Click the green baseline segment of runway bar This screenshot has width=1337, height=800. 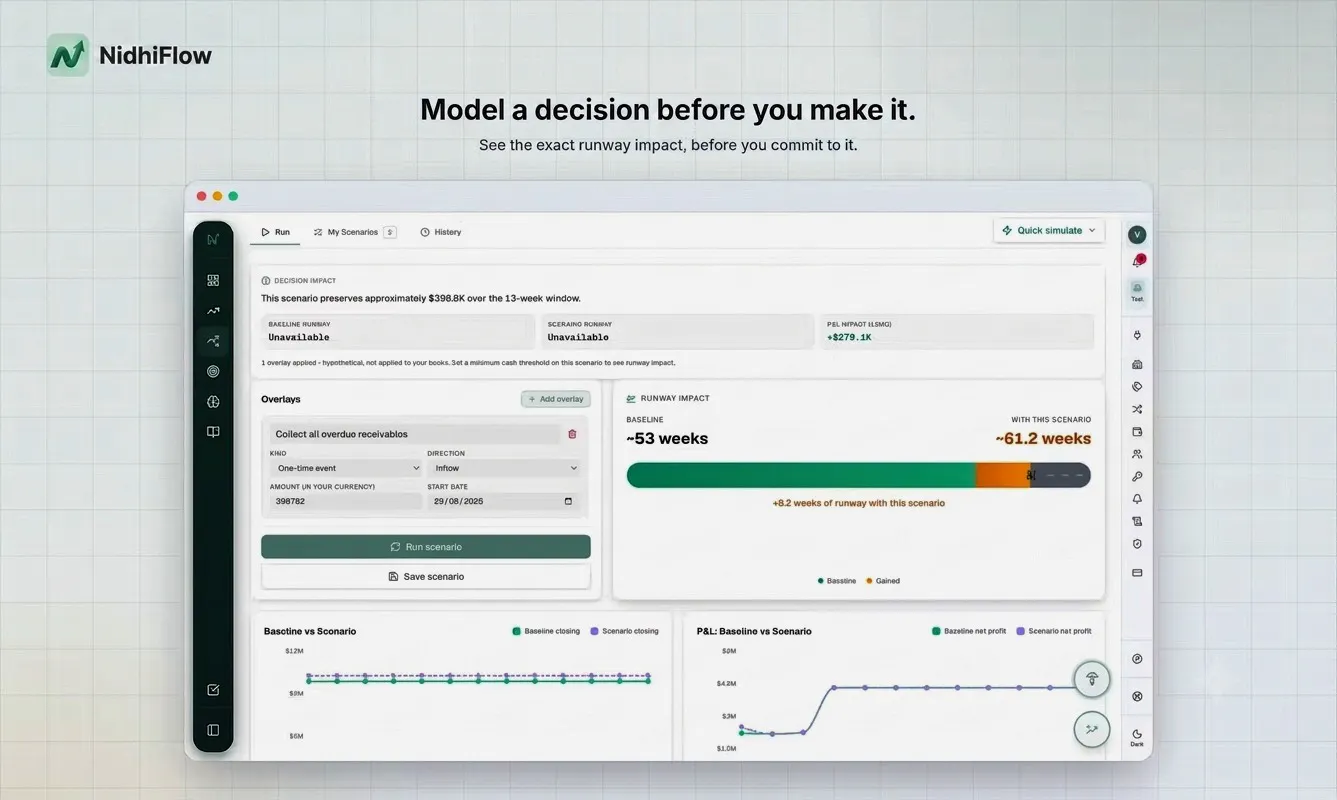coord(801,475)
